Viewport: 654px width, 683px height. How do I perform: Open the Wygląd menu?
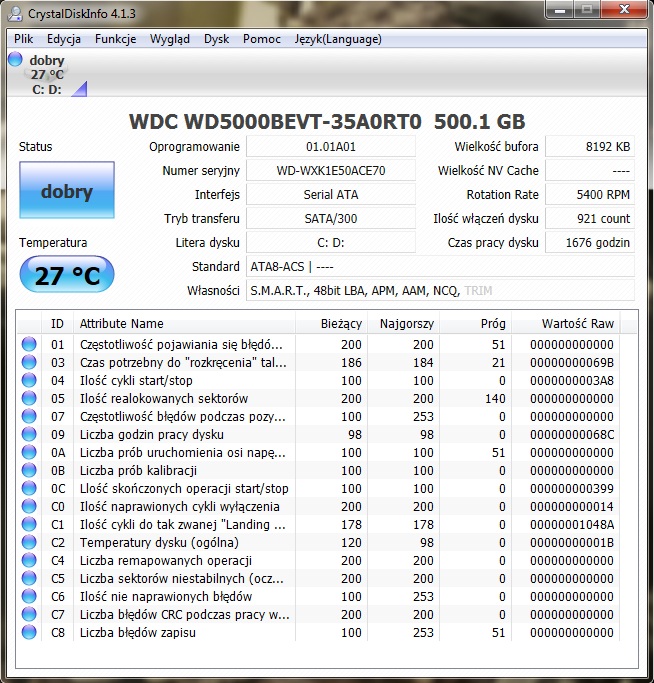point(170,39)
